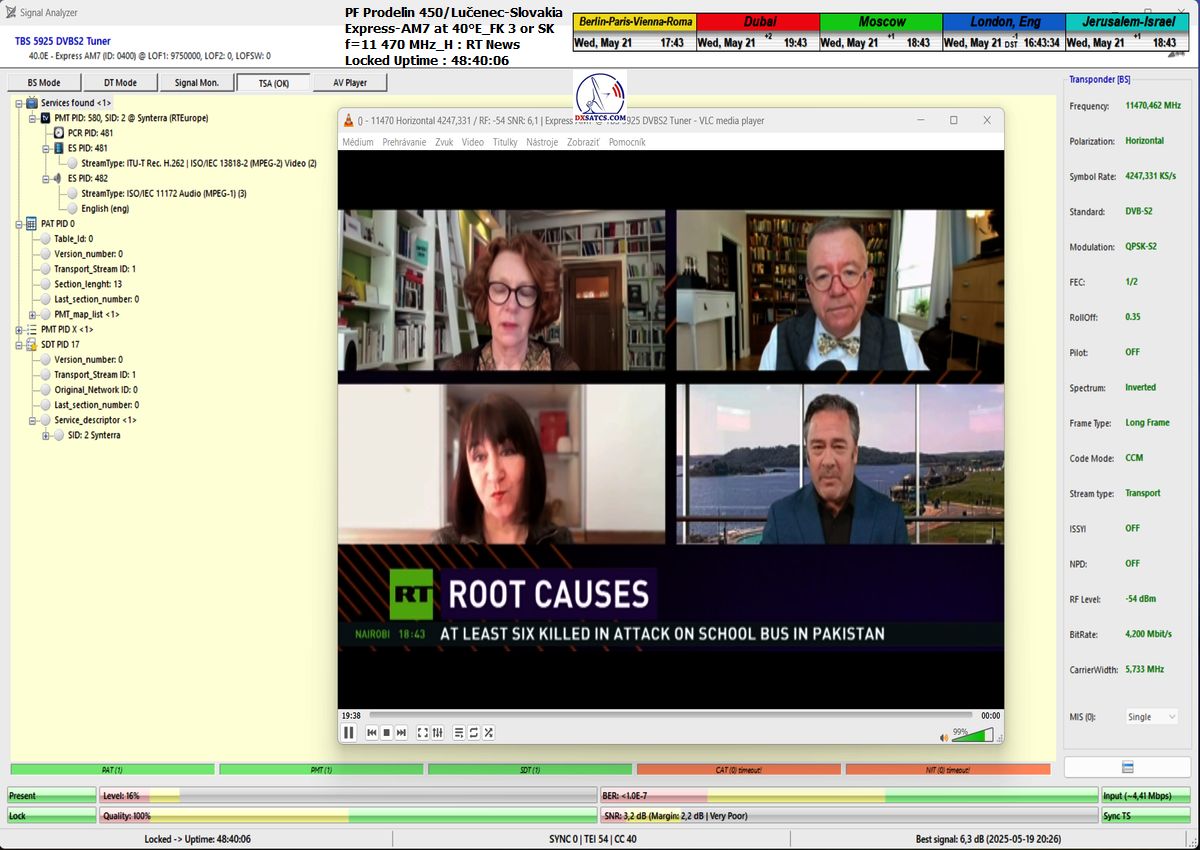Expand the PMT PID X tree node

tap(19, 329)
